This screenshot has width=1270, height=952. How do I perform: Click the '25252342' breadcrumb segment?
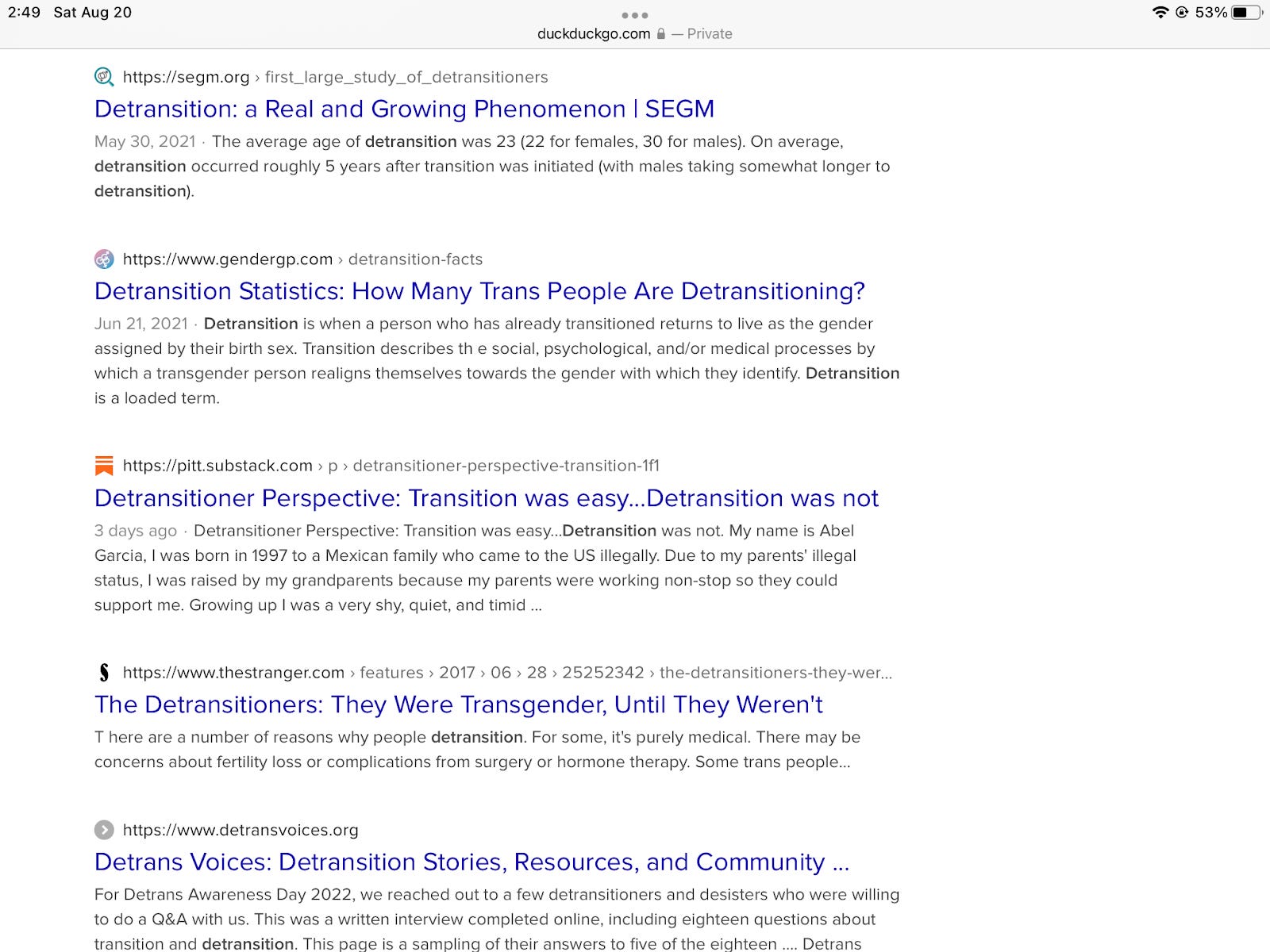tap(603, 673)
